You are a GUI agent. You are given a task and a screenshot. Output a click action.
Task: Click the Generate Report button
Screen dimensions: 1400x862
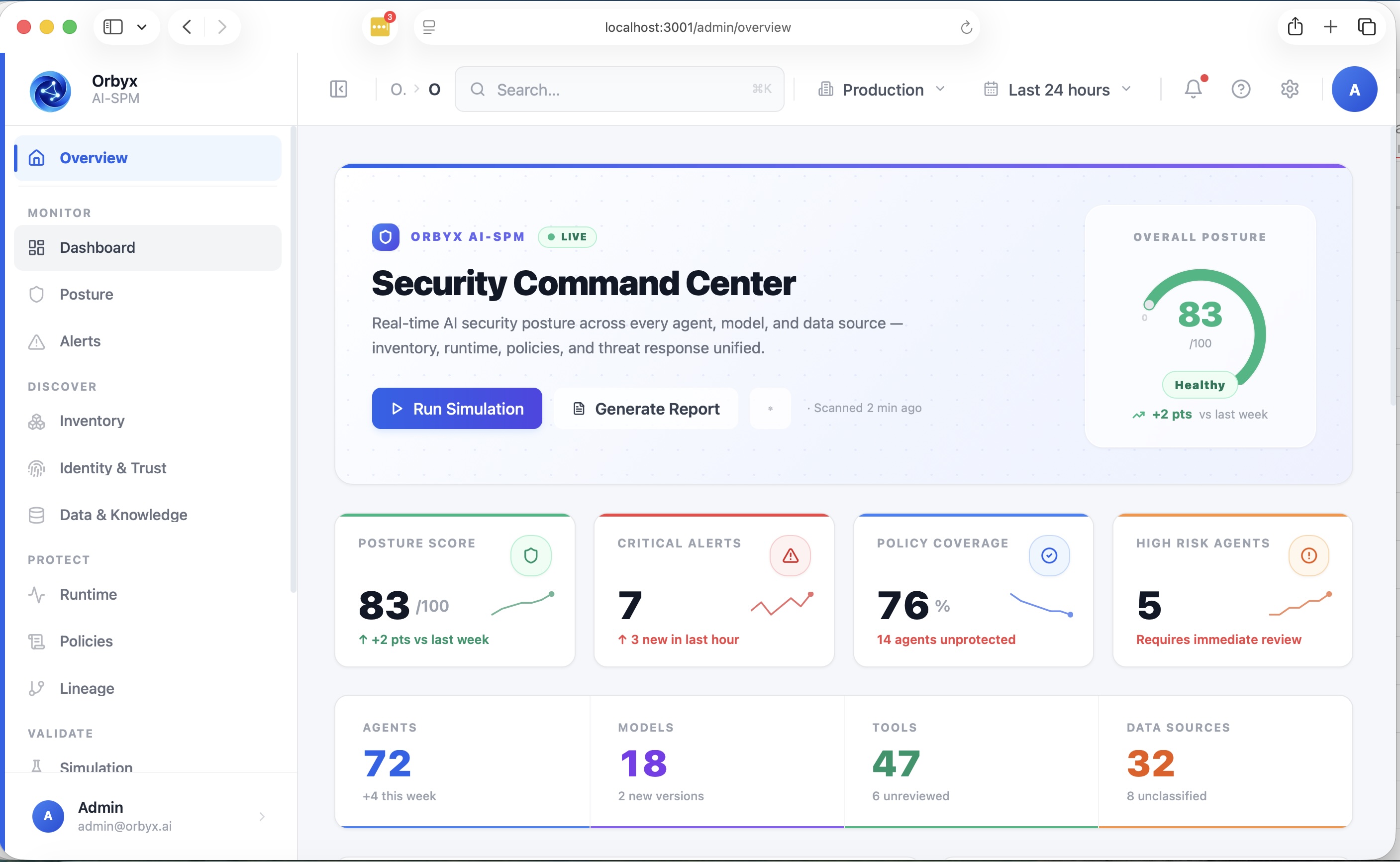tap(646, 408)
